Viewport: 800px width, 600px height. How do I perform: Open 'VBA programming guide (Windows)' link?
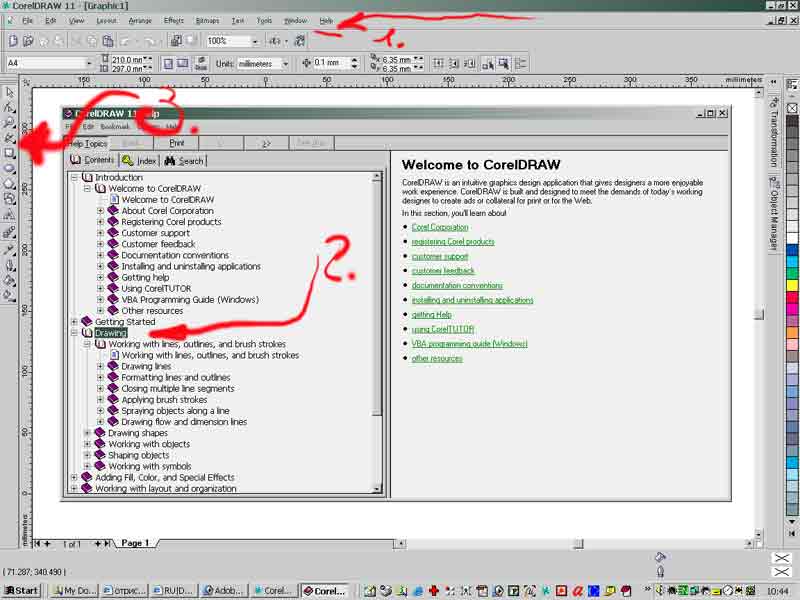pyautogui.click(x=469, y=343)
